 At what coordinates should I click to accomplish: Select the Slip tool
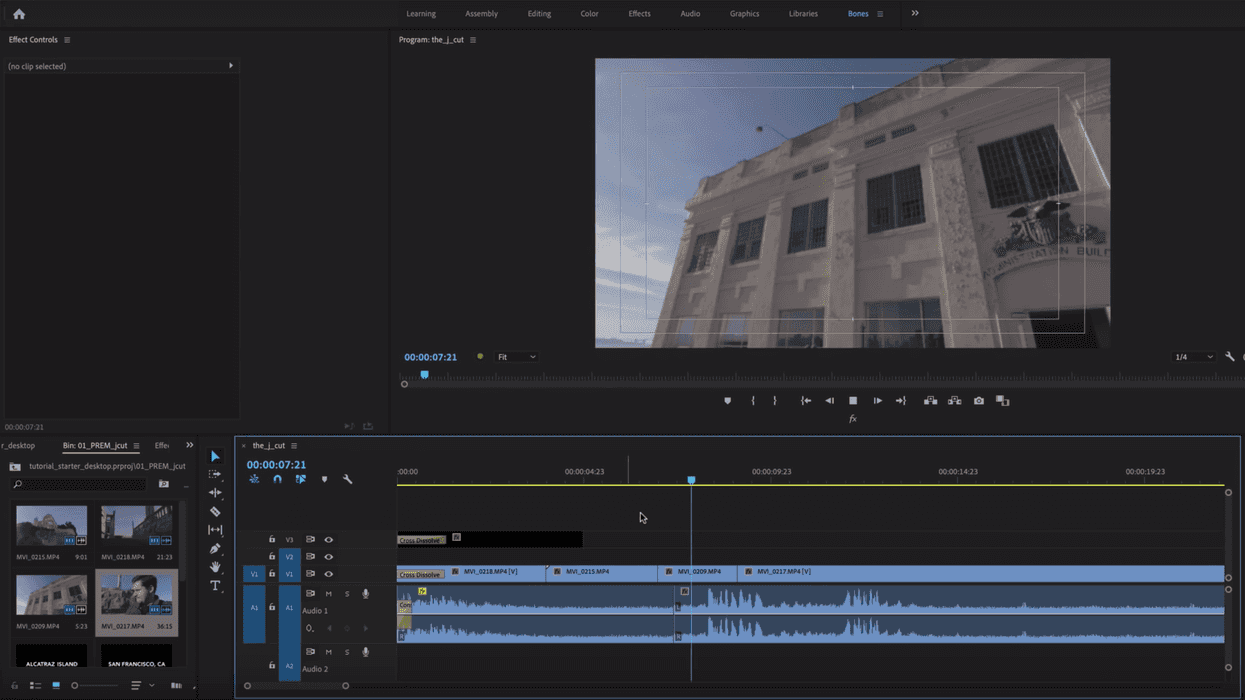click(x=215, y=530)
